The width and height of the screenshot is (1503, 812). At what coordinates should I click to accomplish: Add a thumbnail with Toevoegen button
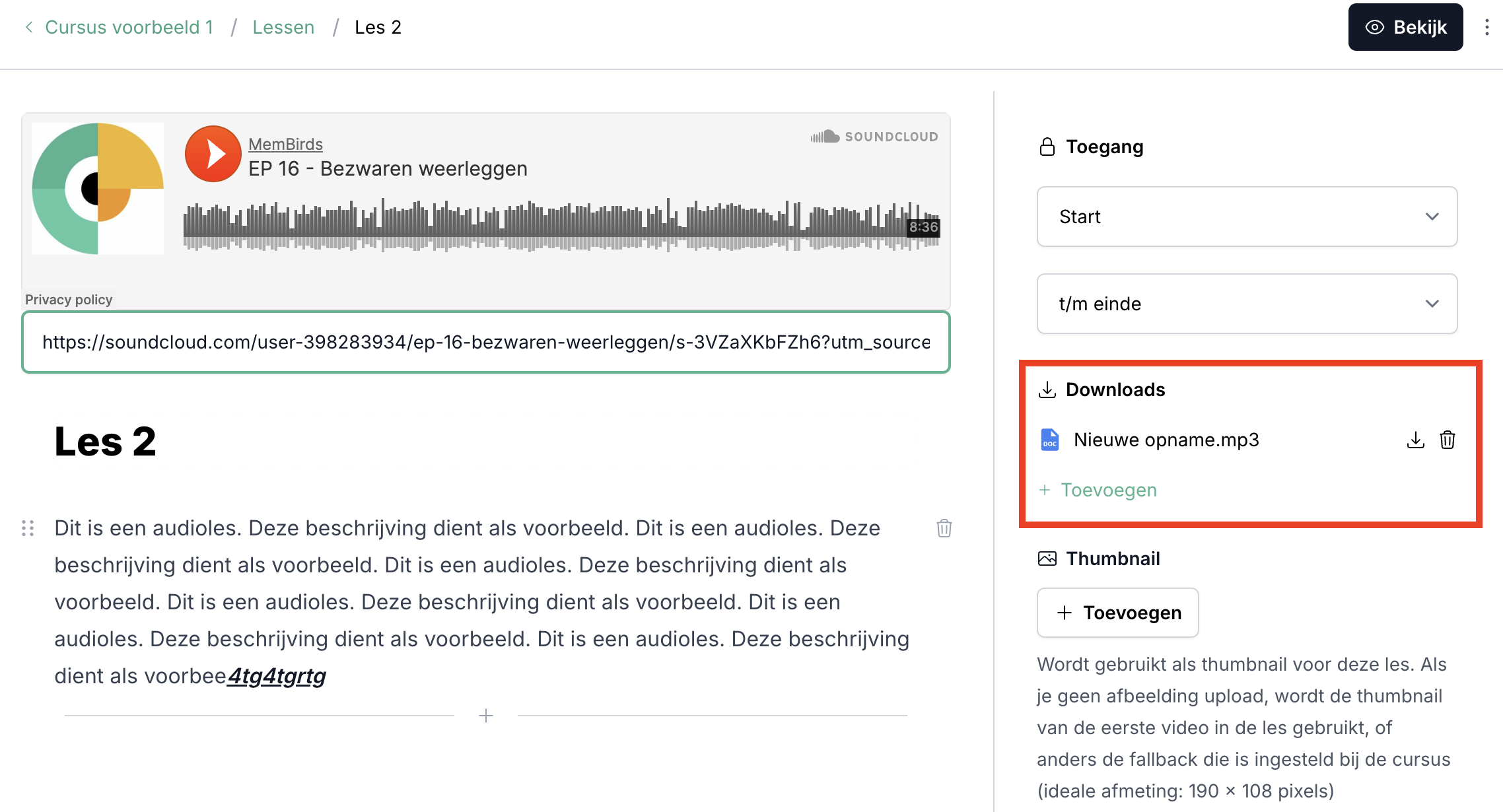1117,613
